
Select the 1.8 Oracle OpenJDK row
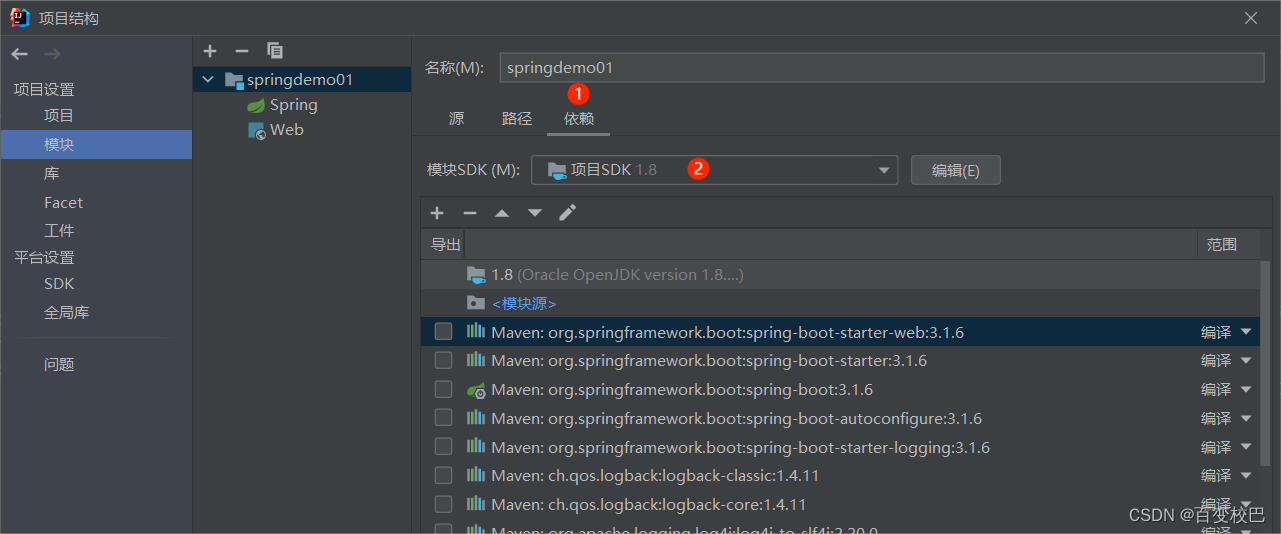[840, 274]
